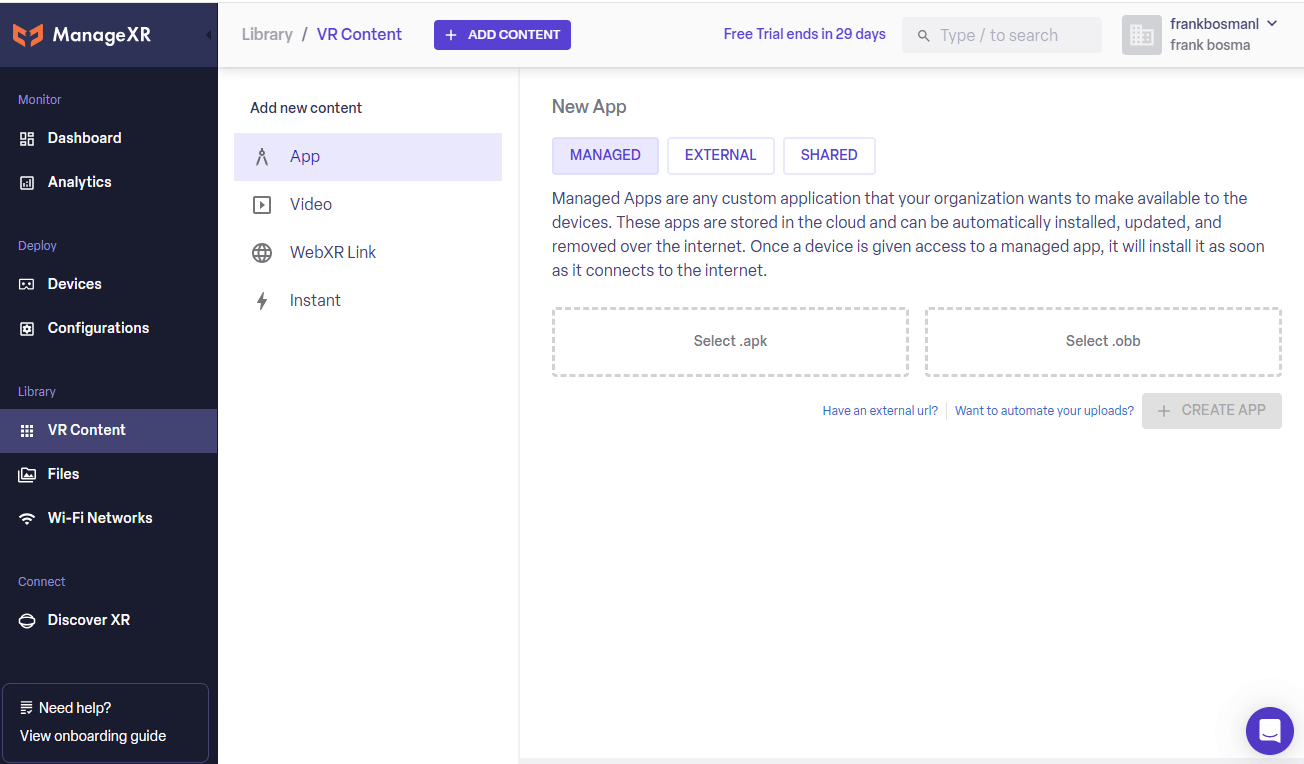Click the ManageXR logo icon

click(x=28, y=35)
